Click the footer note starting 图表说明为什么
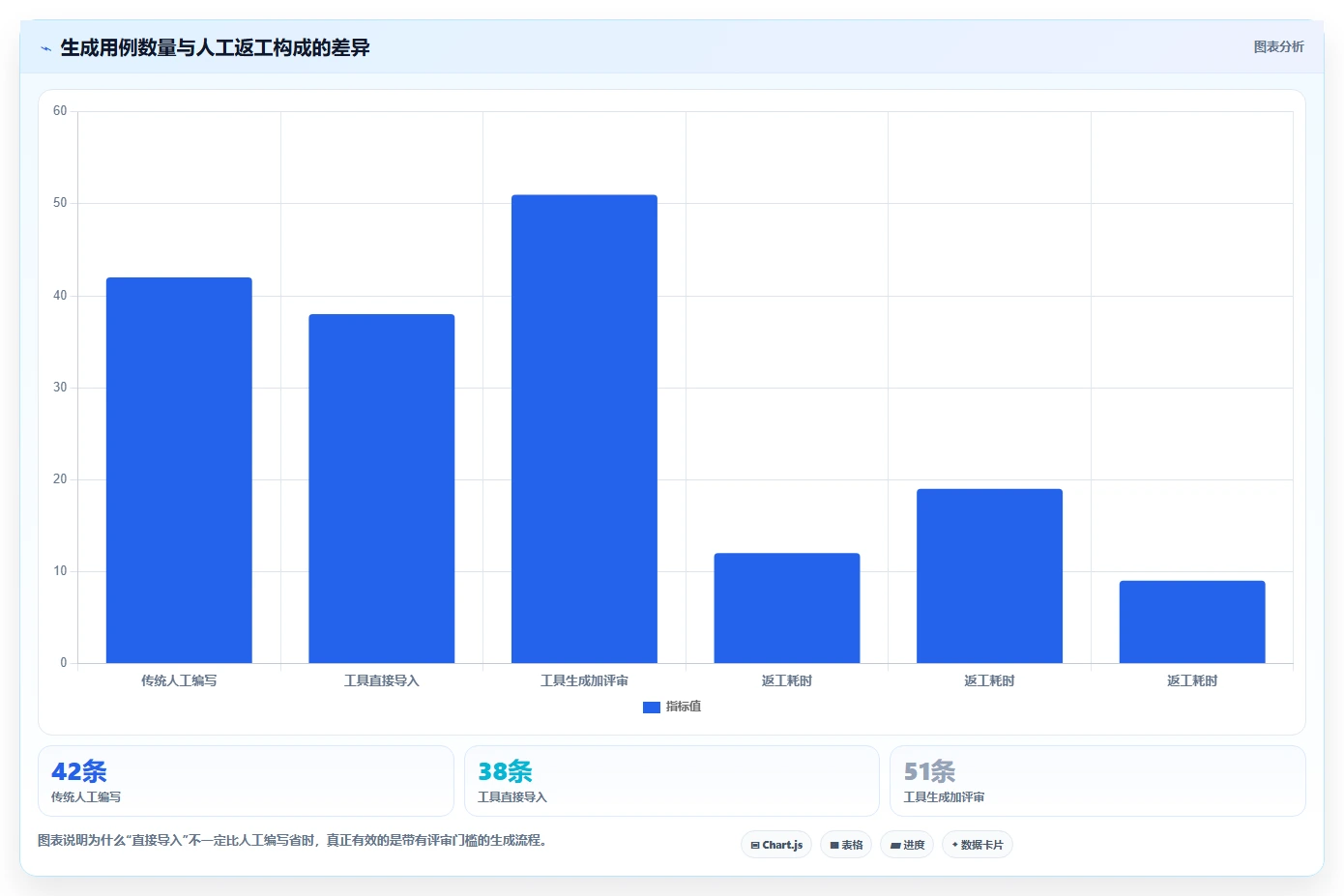 pos(292,840)
